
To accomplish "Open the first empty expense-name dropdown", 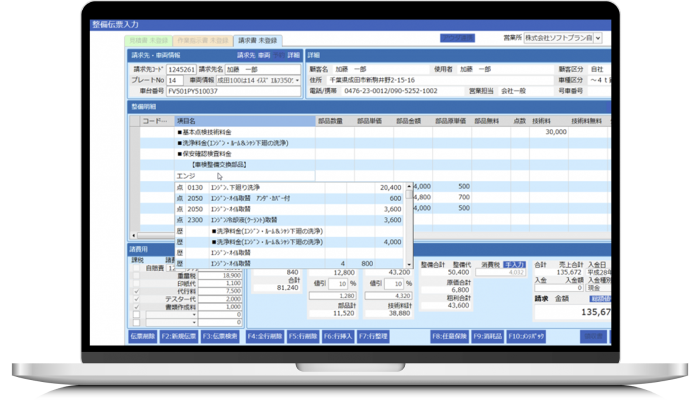I will click(195, 315).
